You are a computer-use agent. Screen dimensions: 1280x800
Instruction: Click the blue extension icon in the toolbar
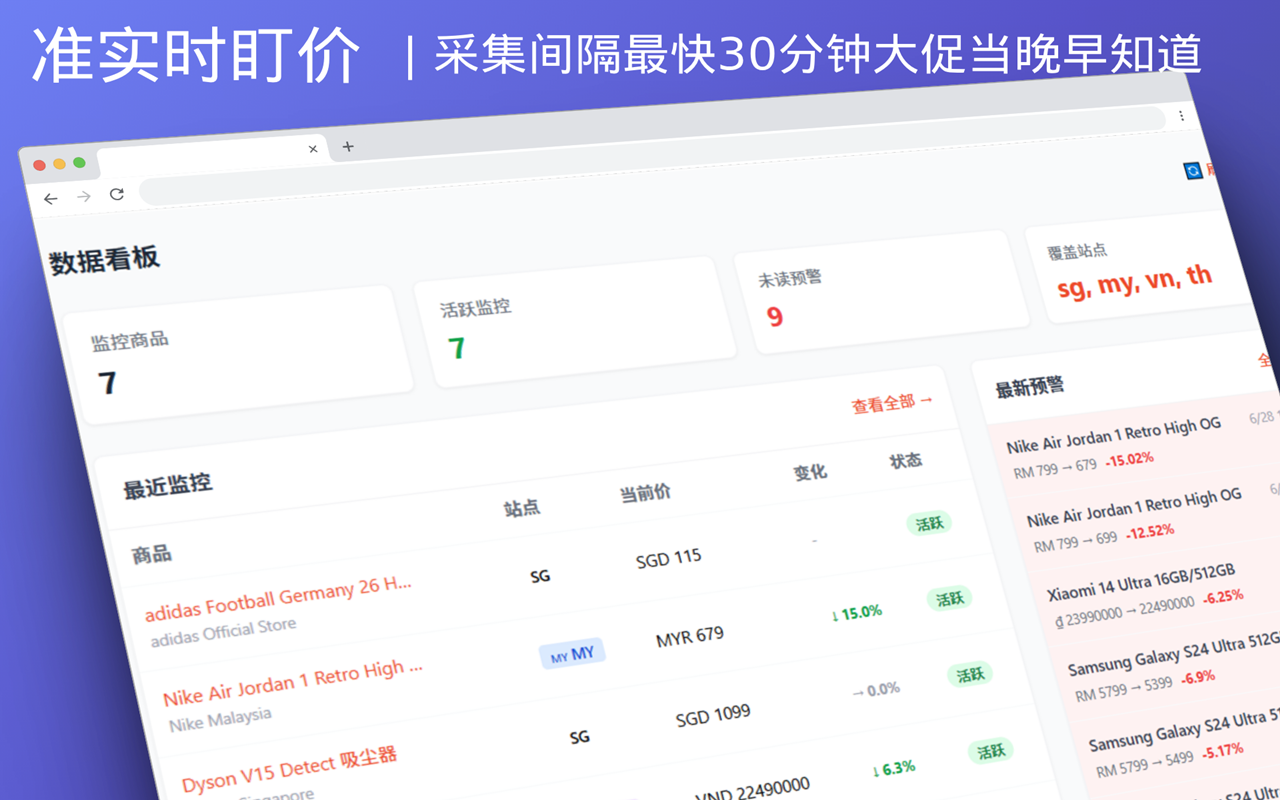(1193, 171)
